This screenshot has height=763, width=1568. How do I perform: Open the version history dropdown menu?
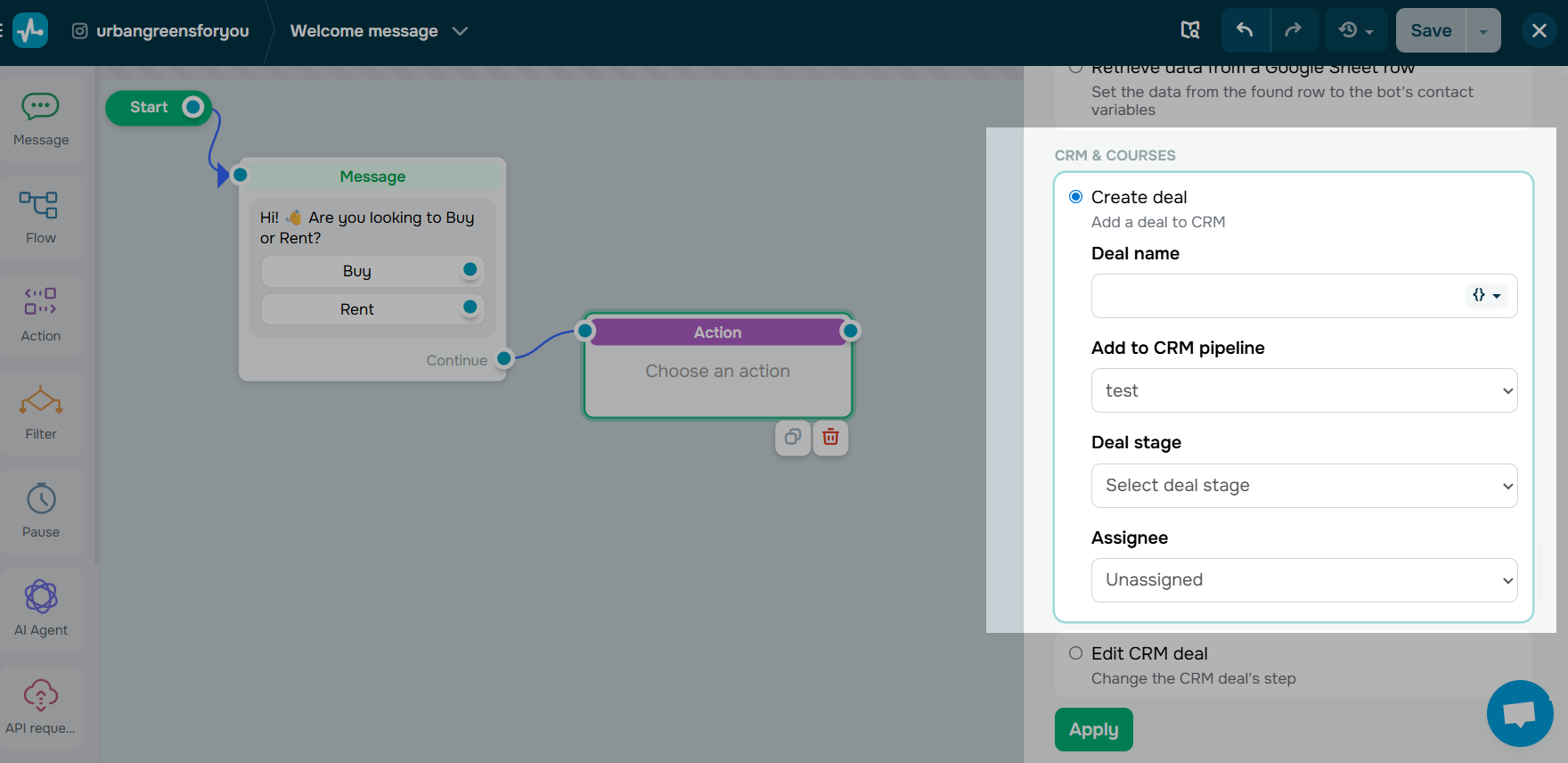pos(1355,30)
